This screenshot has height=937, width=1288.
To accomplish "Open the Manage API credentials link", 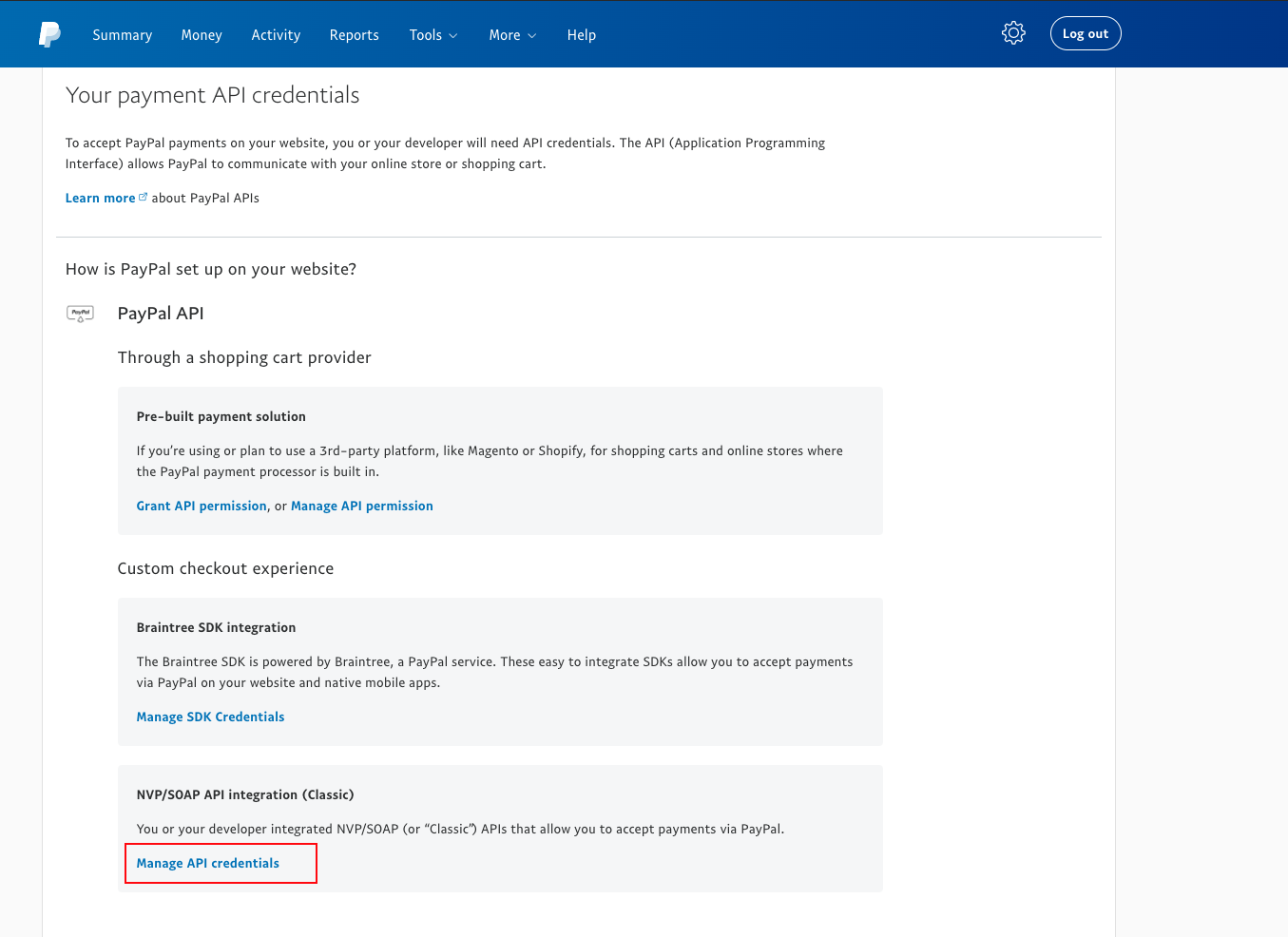I will (208, 863).
